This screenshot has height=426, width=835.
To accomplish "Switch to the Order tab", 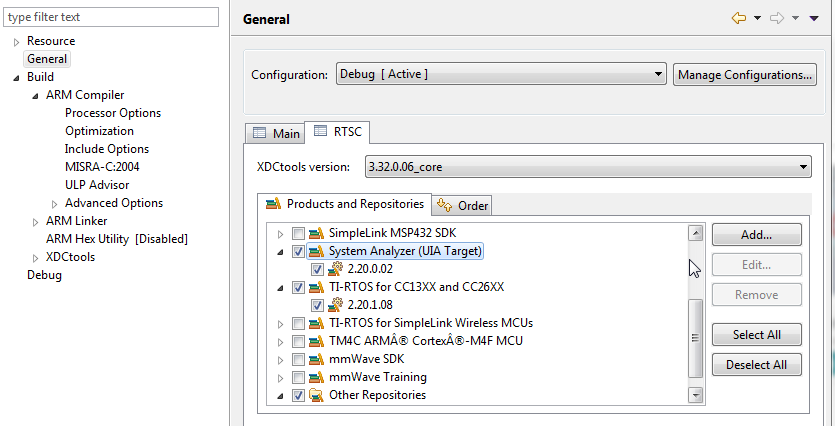I will click(x=463, y=205).
